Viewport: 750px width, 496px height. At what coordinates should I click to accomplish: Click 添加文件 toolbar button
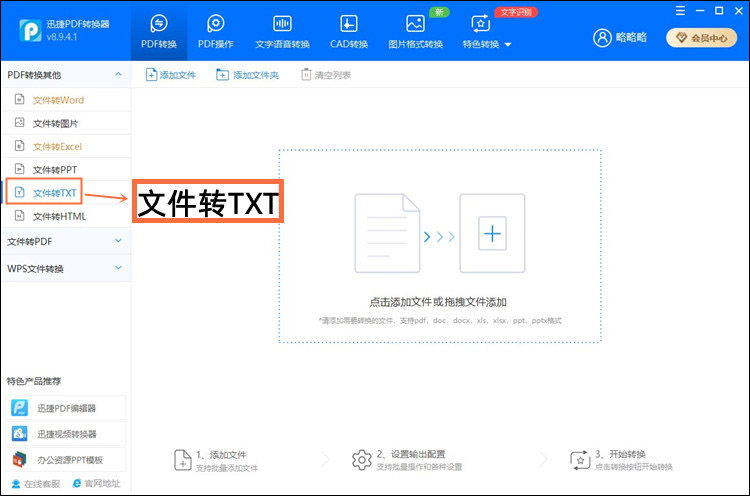171,75
